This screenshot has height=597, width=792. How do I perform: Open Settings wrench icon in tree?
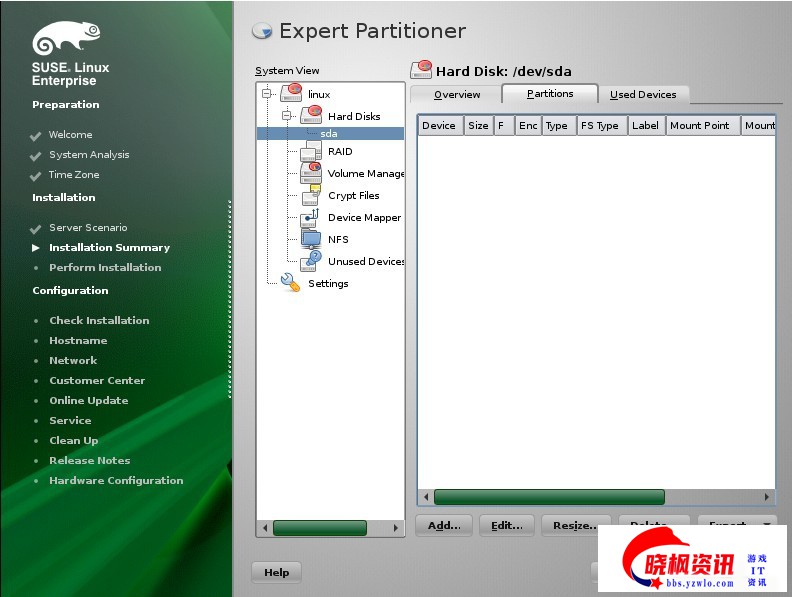point(290,283)
